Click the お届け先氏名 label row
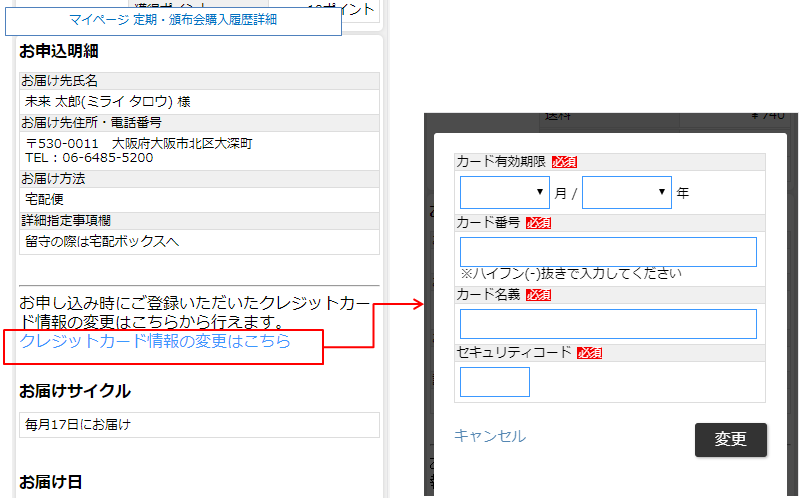This screenshot has height=498, width=800. tap(199, 81)
